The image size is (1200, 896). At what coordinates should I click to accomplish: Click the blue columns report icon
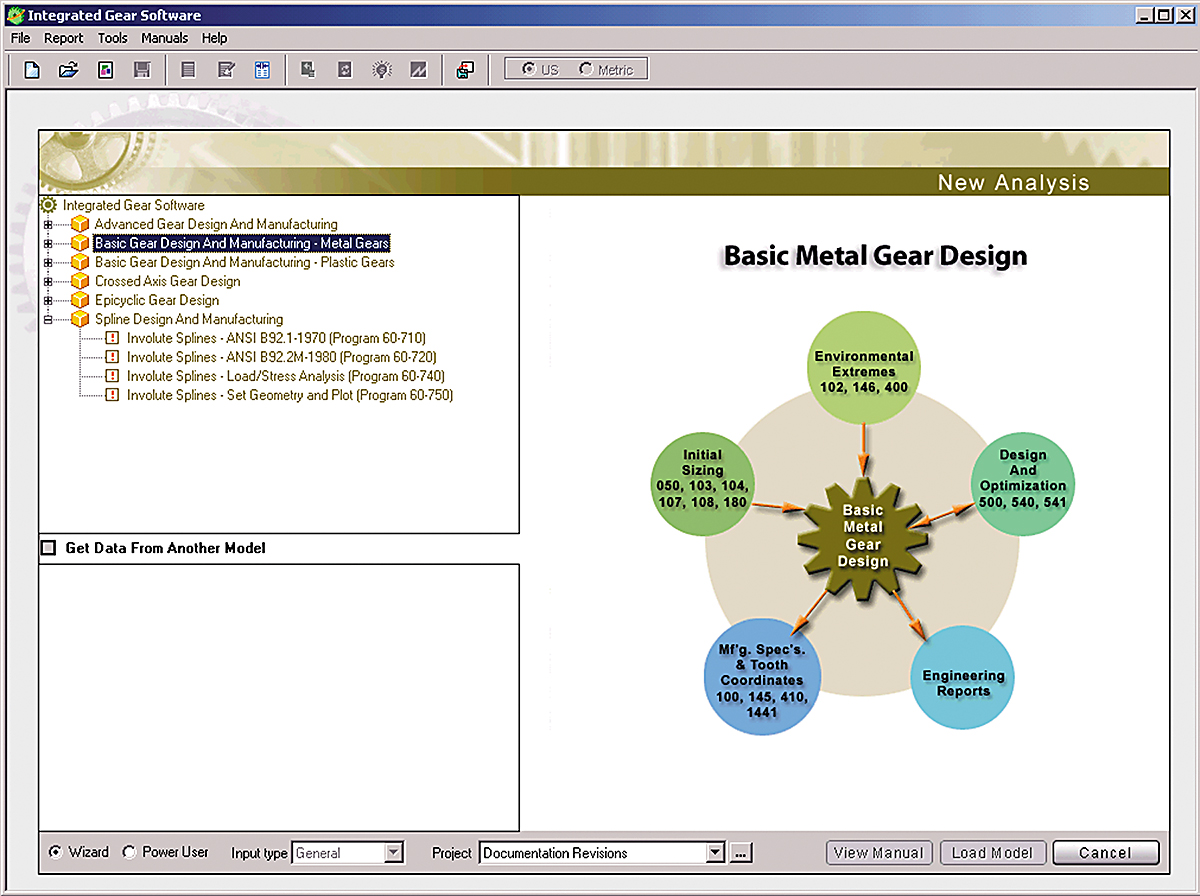pyautogui.click(x=262, y=70)
